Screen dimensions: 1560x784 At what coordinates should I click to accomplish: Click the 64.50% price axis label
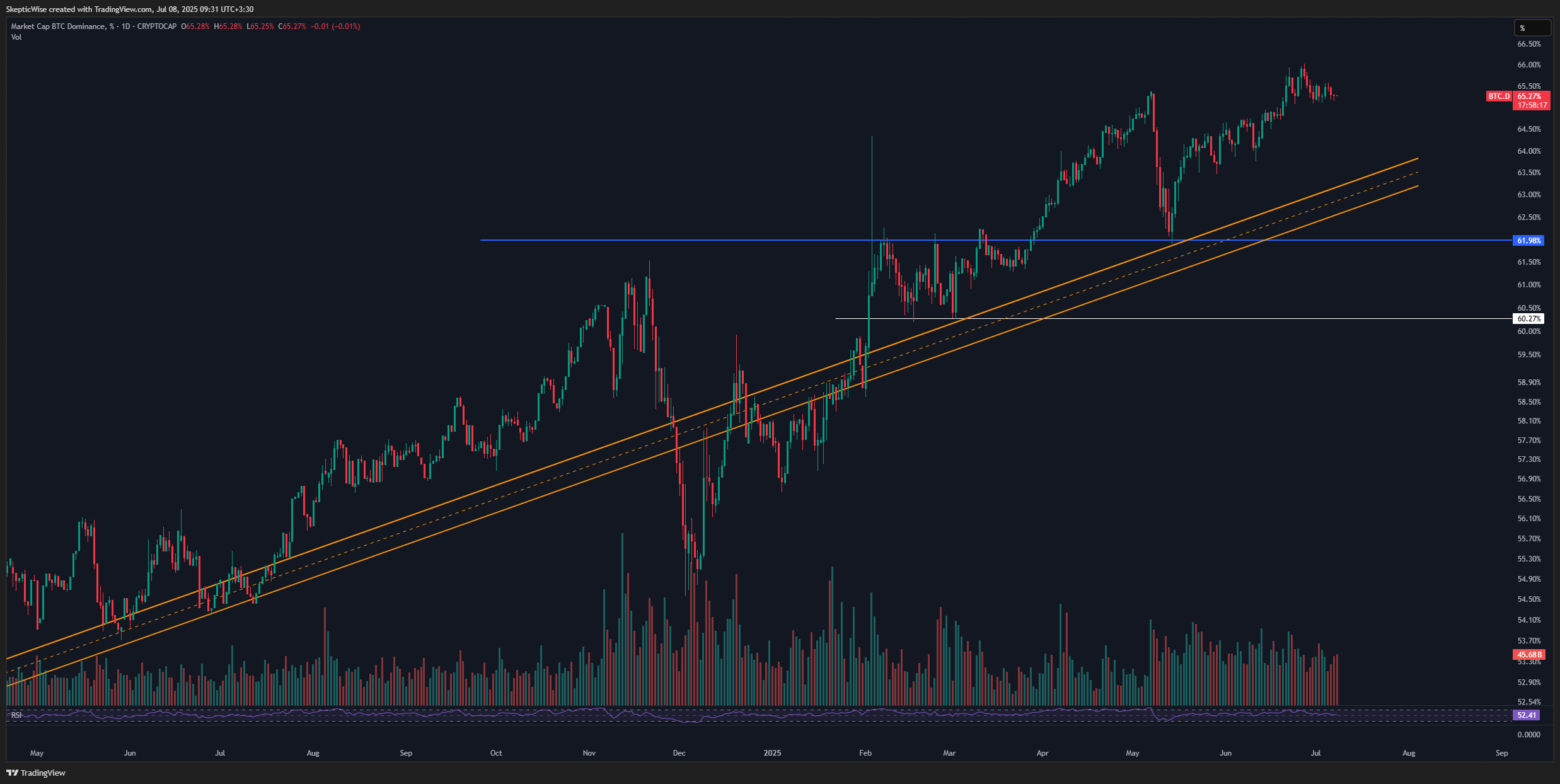coord(1528,129)
